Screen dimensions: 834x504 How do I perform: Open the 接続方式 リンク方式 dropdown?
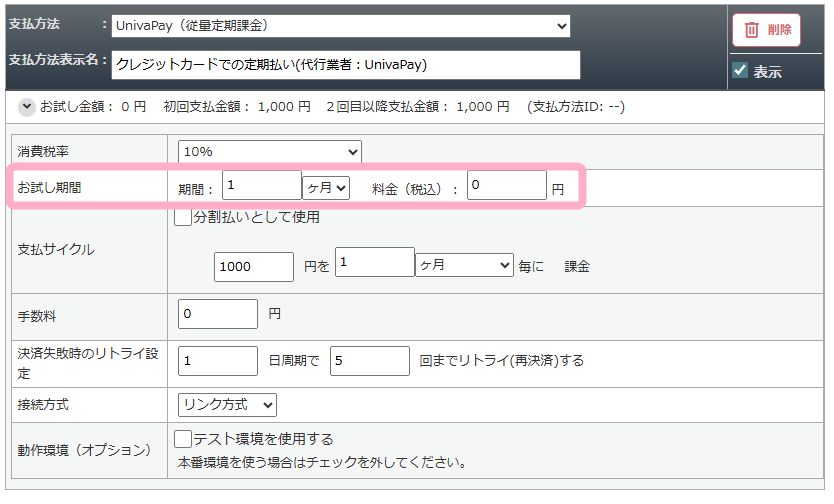coord(227,405)
